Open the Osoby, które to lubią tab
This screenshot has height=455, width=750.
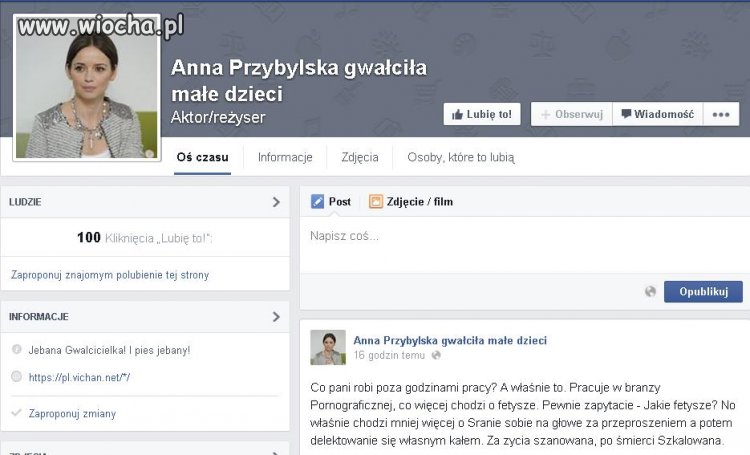(461, 157)
